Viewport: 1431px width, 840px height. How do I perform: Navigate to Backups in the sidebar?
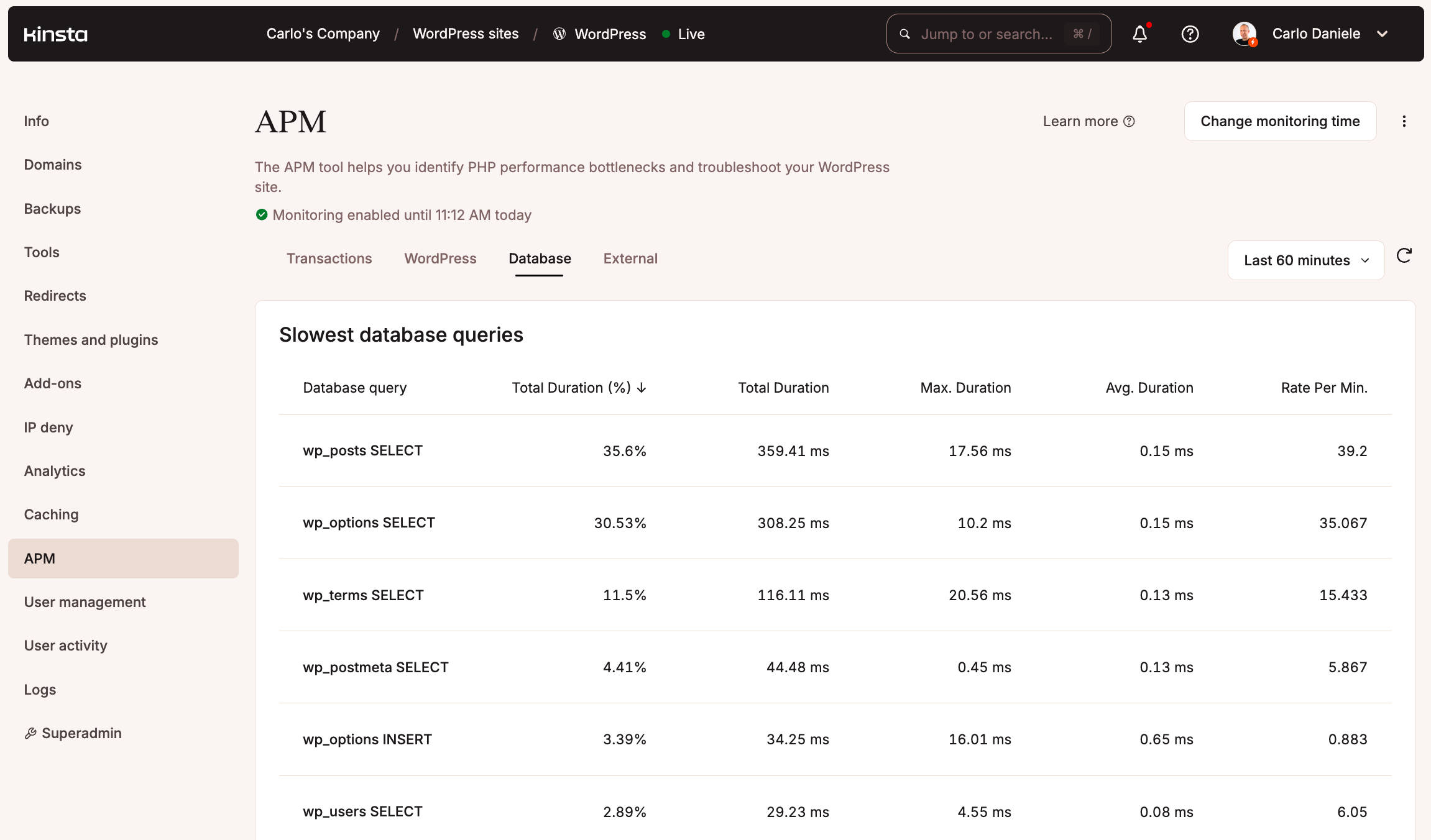point(52,209)
